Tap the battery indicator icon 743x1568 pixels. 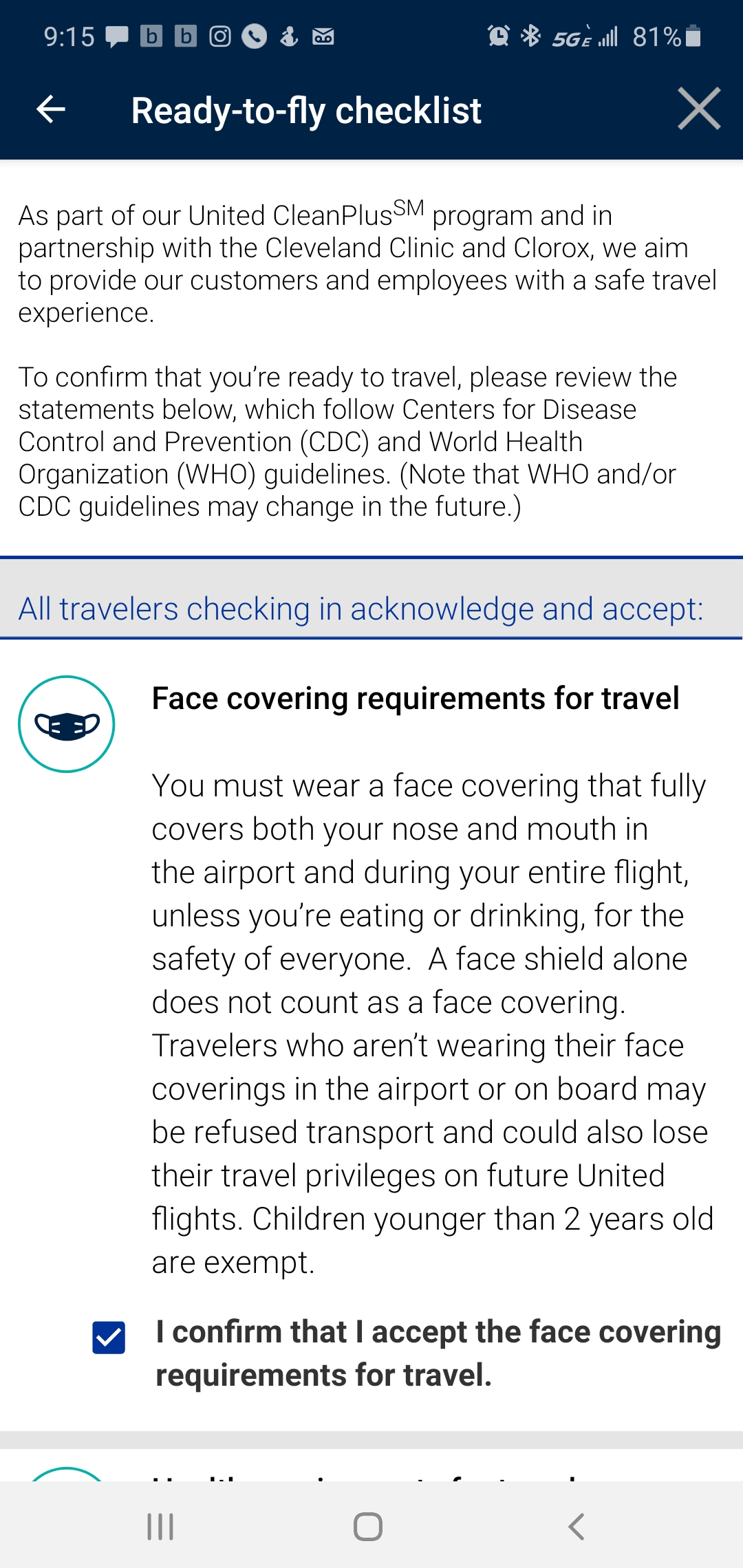693,36
